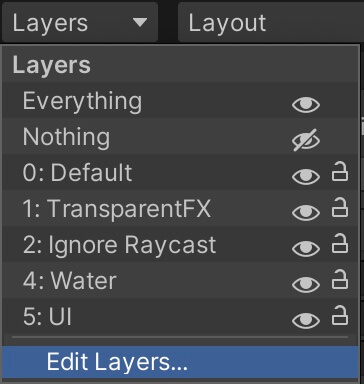This screenshot has height=384, width=364.
Task: Toggle visibility of the Default layer
Action: [x=306, y=176]
